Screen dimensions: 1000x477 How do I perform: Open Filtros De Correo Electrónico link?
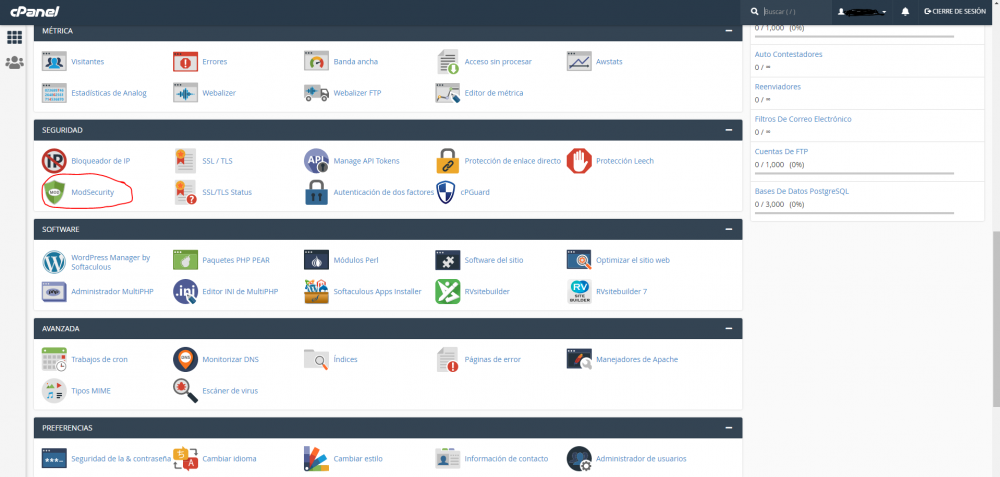803,119
